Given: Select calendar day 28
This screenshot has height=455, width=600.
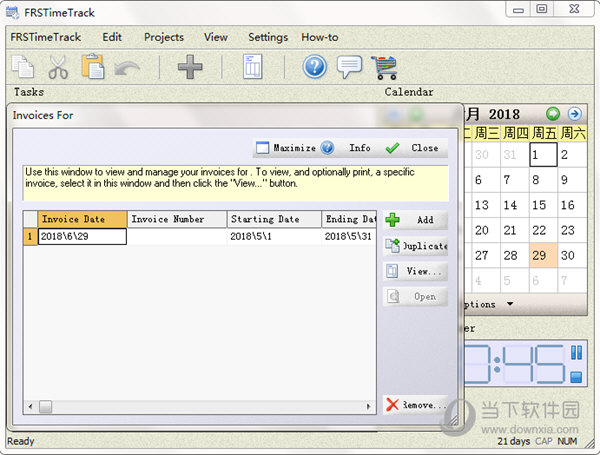Looking at the screenshot, I should [x=515, y=255].
